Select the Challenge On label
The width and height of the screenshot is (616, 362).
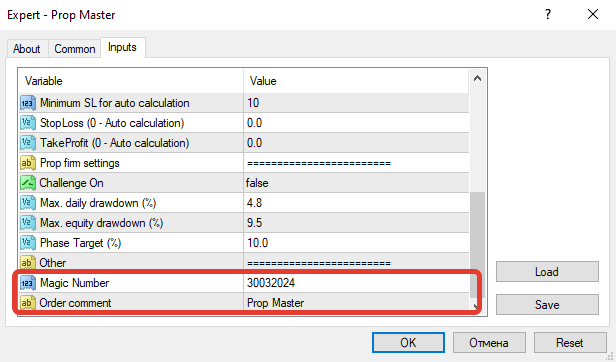(72, 183)
